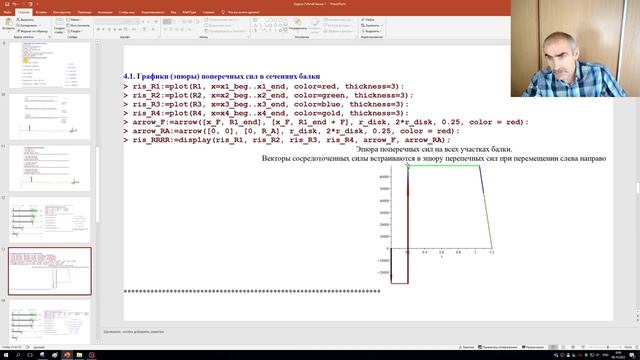Open the Design (Конструктор) ribbon tab
The width and height of the screenshot is (640, 360).
click(x=62, y=12)
